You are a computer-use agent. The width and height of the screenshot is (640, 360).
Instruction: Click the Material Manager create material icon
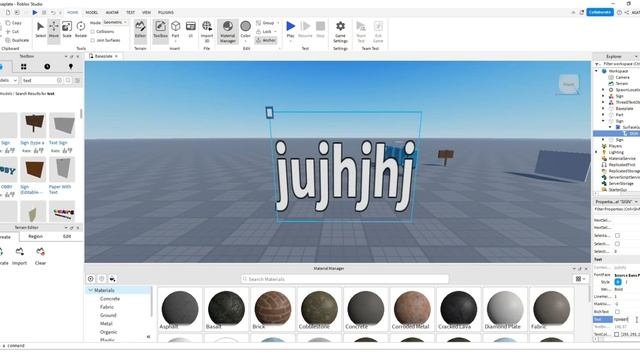click(x=91, y=279)
